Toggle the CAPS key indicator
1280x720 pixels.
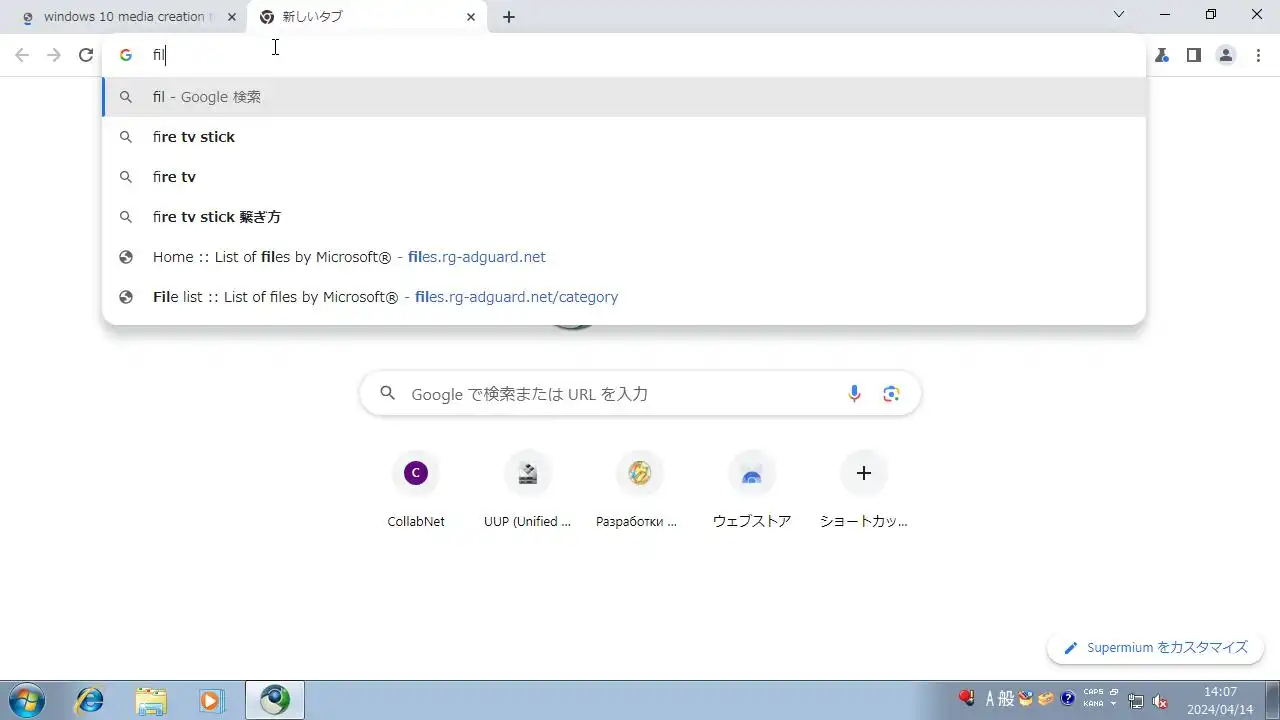click(1093, 692)
